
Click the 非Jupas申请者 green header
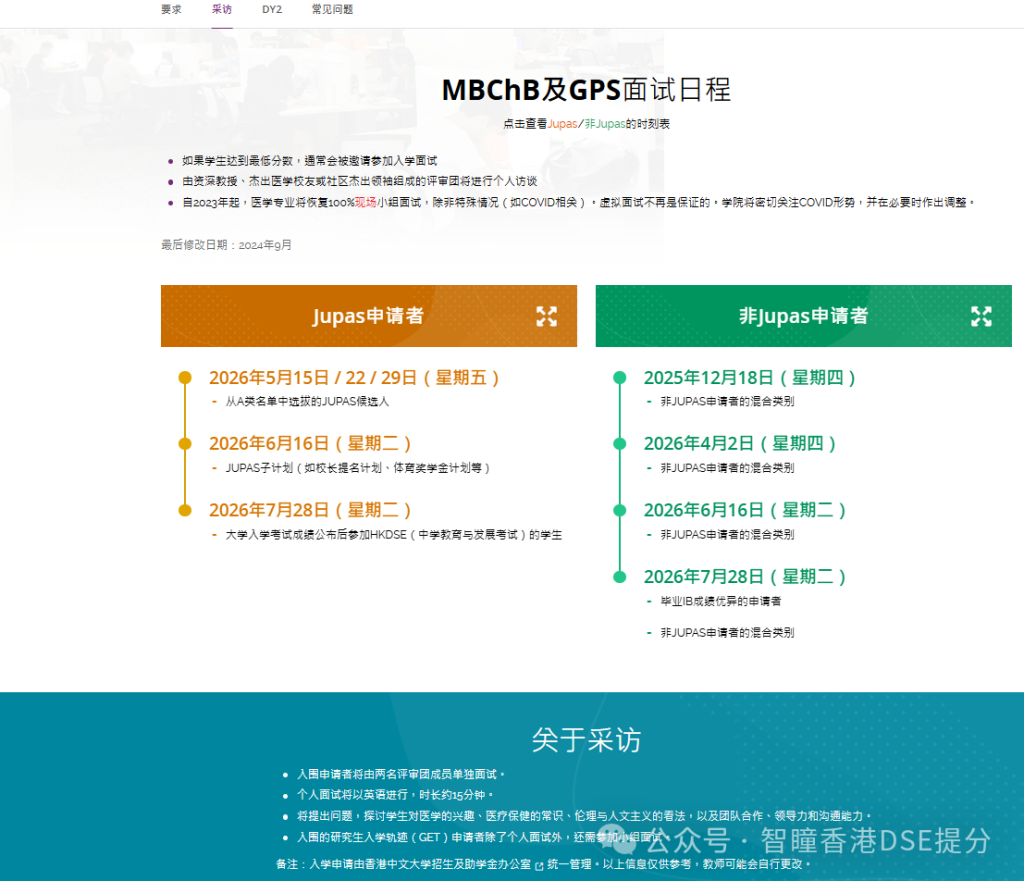tap(803, 316)
